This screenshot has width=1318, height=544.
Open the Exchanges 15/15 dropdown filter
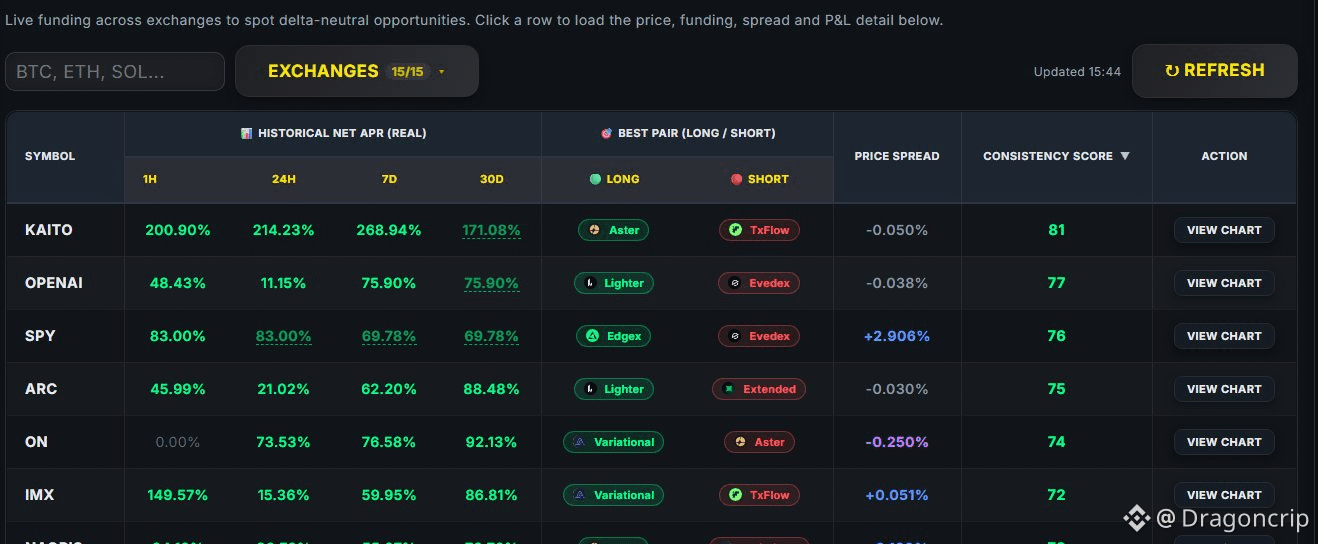pyautogui.click(x=357, y=71)
